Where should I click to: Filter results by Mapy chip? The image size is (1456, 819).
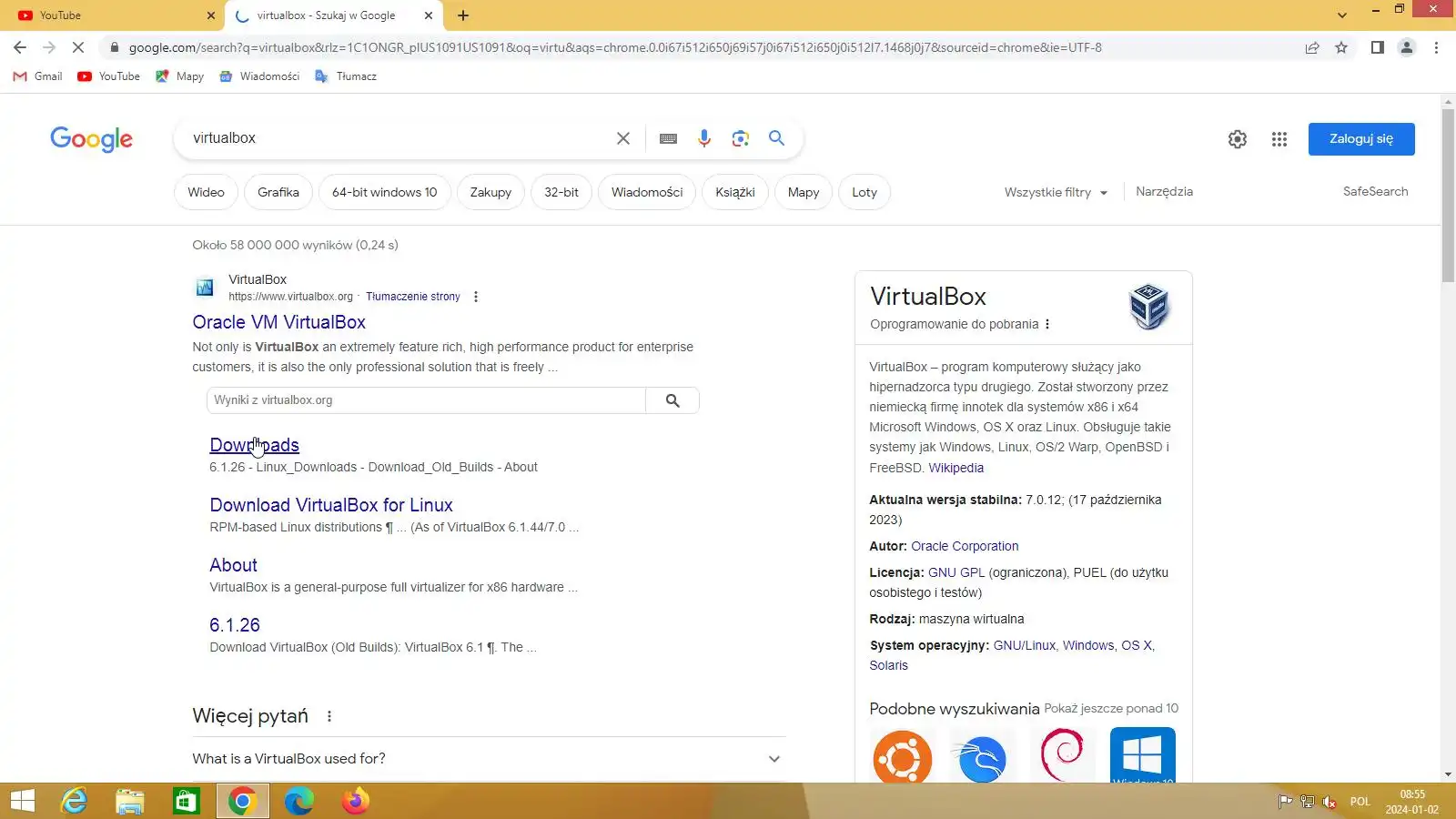(x=804, y=192)
